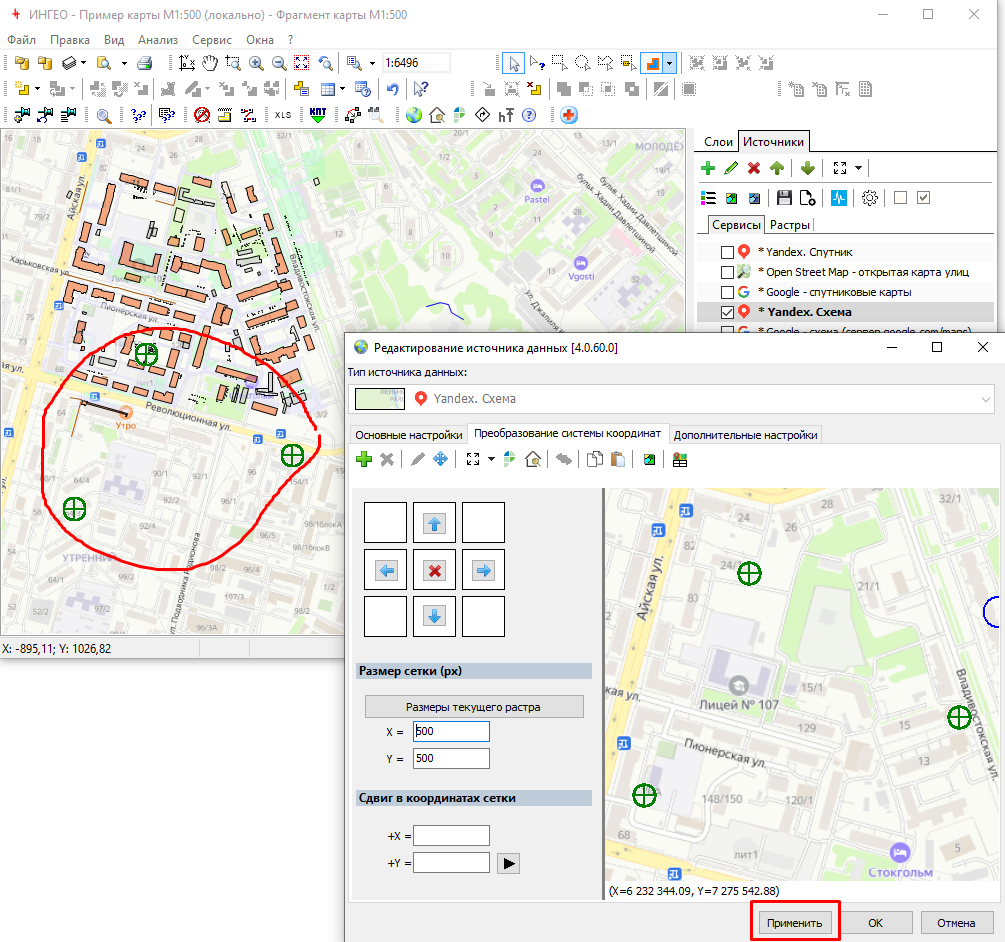Expand the fit-extent dropdown in sources panel
Image resolution: width=1005 pixels, height=942 pixels.
(x=859, y=169)
